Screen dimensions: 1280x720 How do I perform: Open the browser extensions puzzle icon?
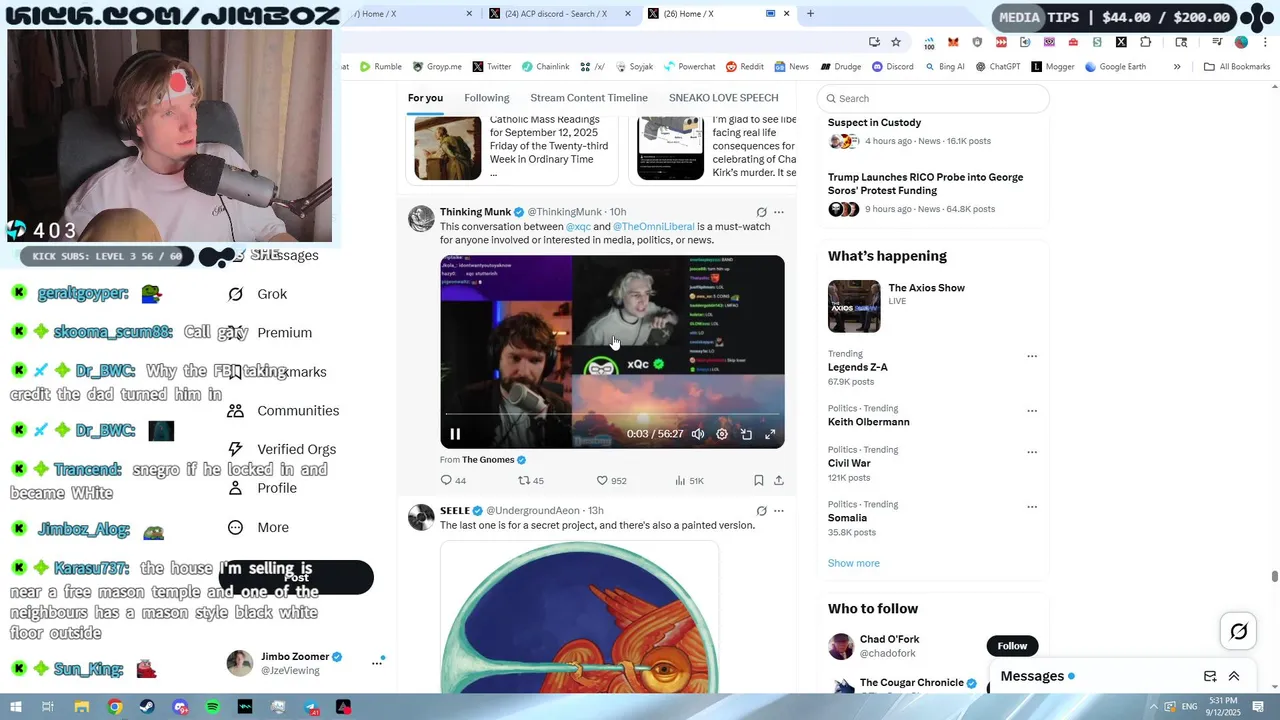(1146, 42)
